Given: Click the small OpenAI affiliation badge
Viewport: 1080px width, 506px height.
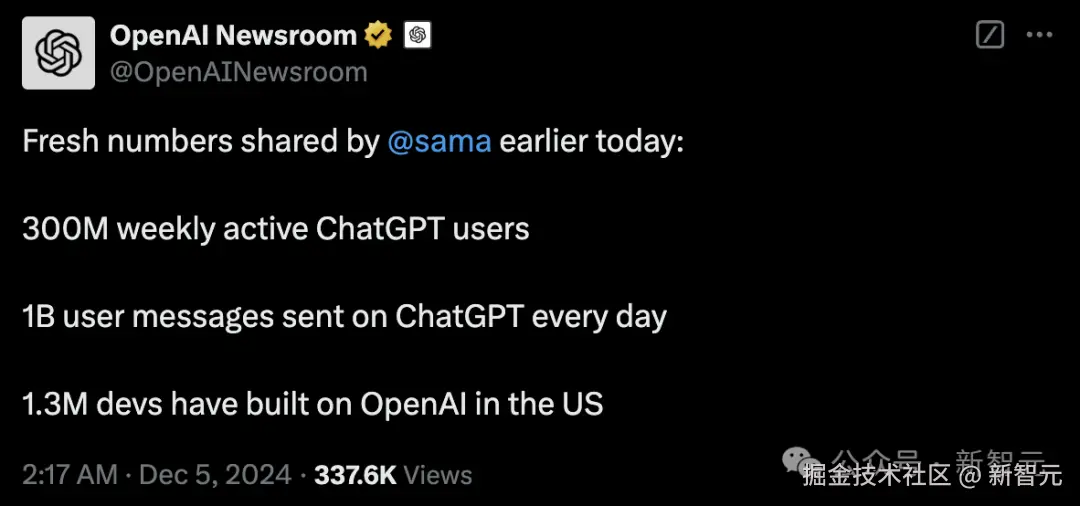Looking at the screenshot, I should pos(417,36).
